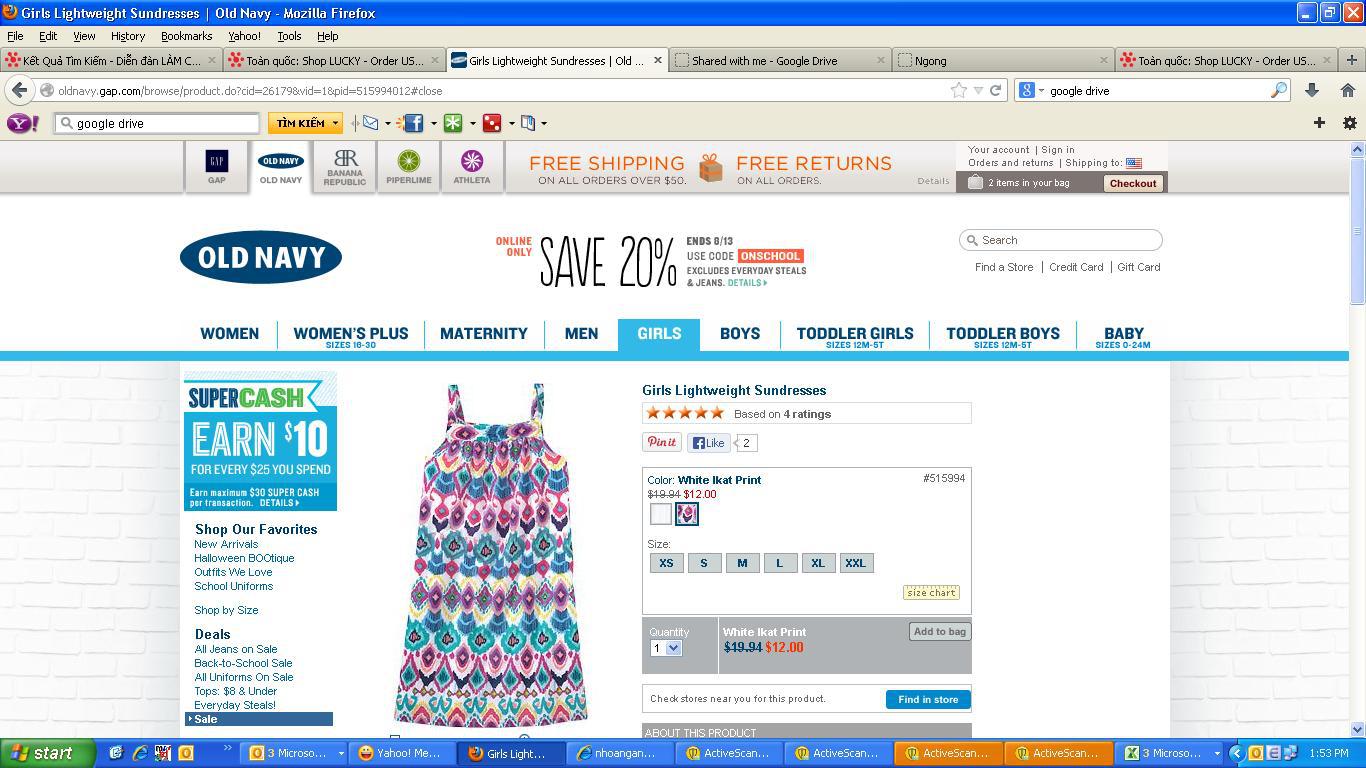Open the Athleta brand tab
The height and width of the screenshot is (768, 1366).
[472, 166]
